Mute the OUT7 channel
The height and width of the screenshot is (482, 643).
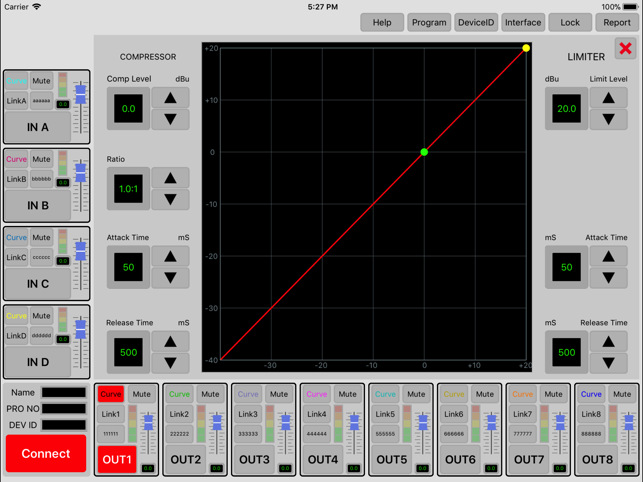[x=553, y=394]
